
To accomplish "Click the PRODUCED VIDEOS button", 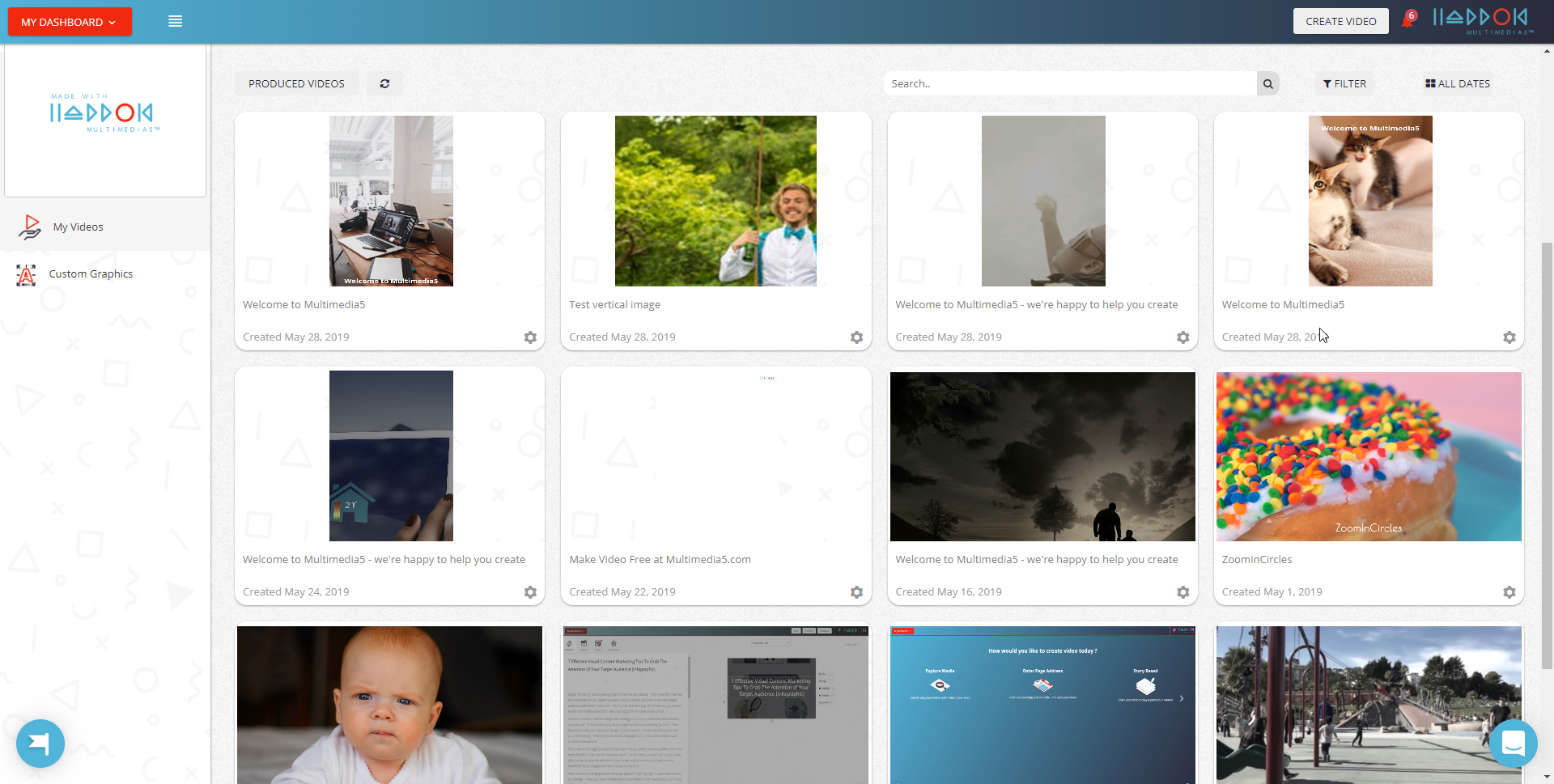I will [296, 84].
